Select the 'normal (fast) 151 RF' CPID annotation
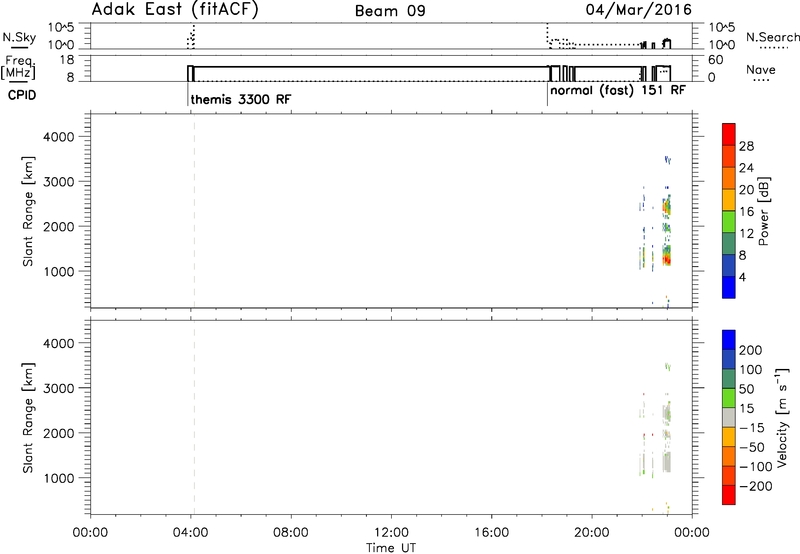This screenshot has width=800, height=554. (x=618, y=90)
